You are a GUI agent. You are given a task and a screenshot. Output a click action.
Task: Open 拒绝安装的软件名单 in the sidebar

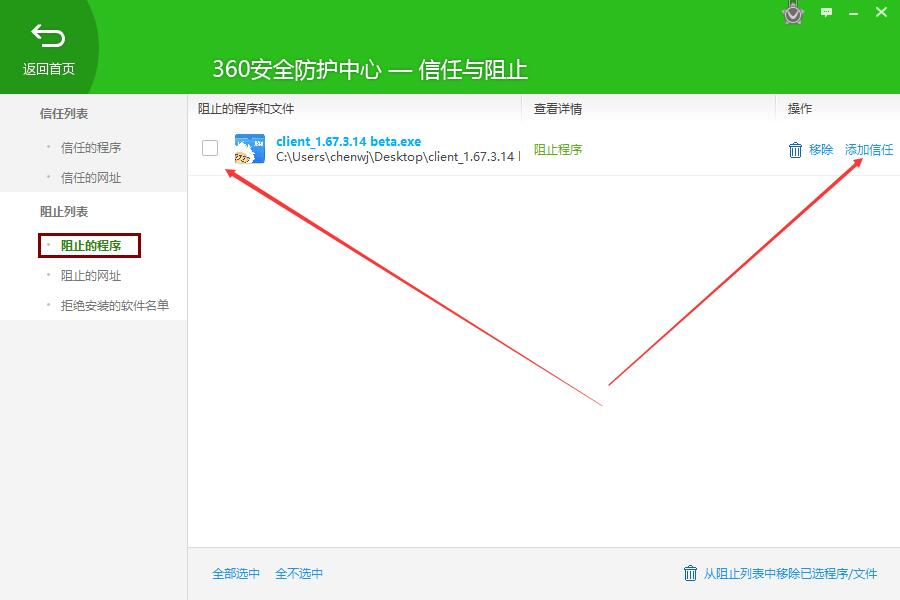tap(115, 305)
